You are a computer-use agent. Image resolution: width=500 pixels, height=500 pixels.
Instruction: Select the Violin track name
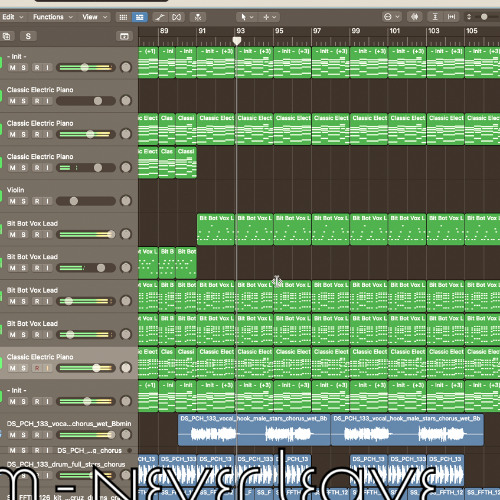coord(16,190)
